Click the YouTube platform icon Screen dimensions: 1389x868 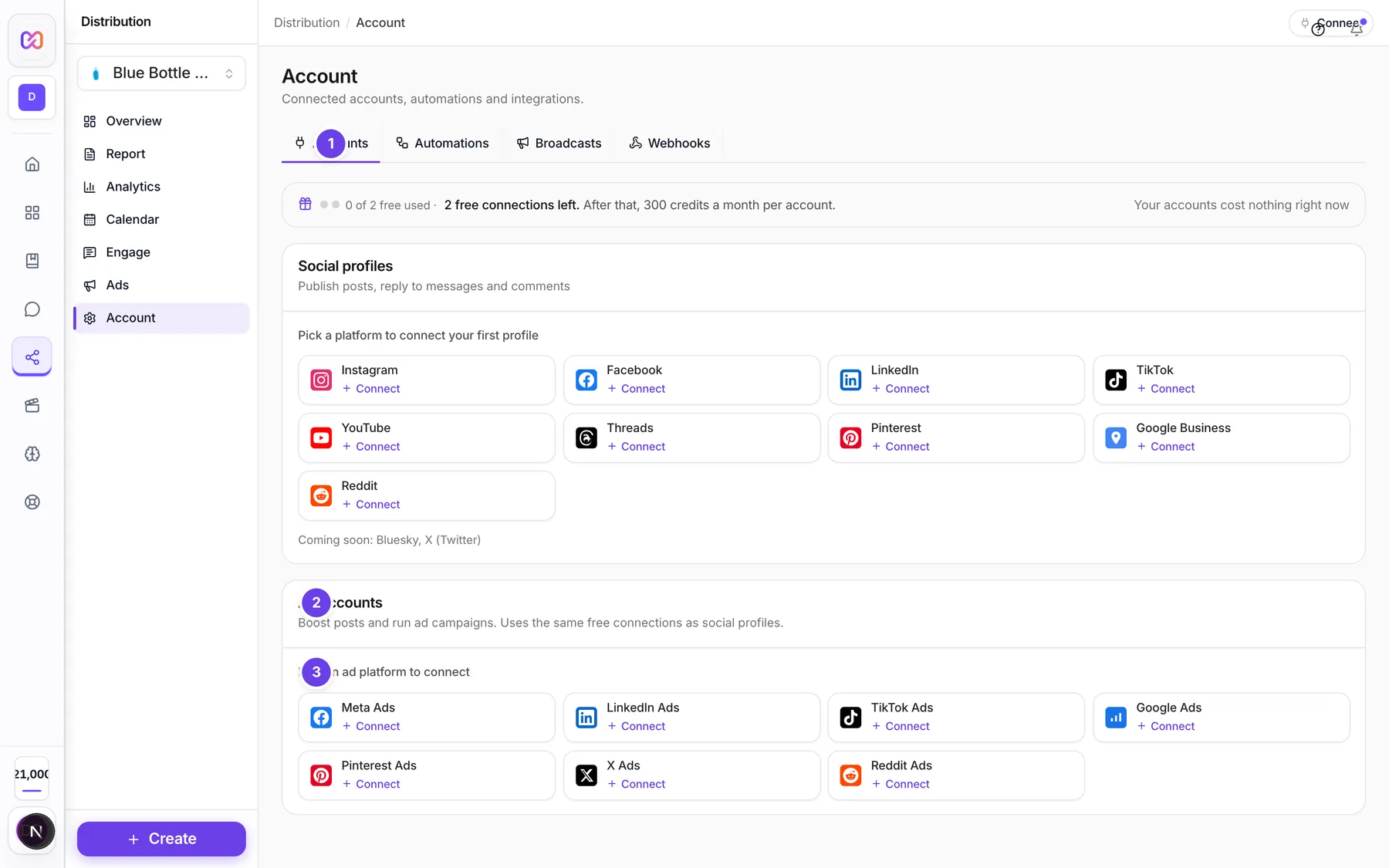[x=321, y=437]
